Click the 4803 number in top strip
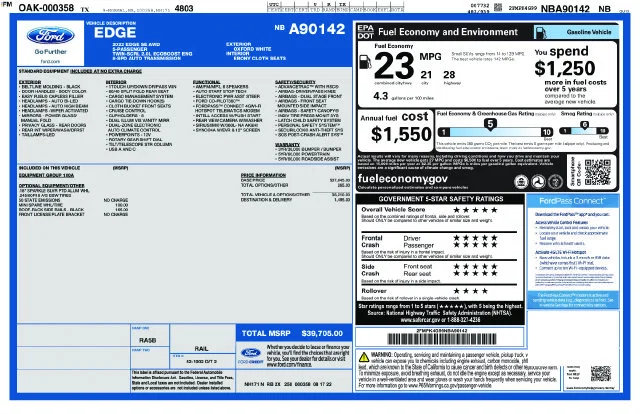 click(184, 8)
